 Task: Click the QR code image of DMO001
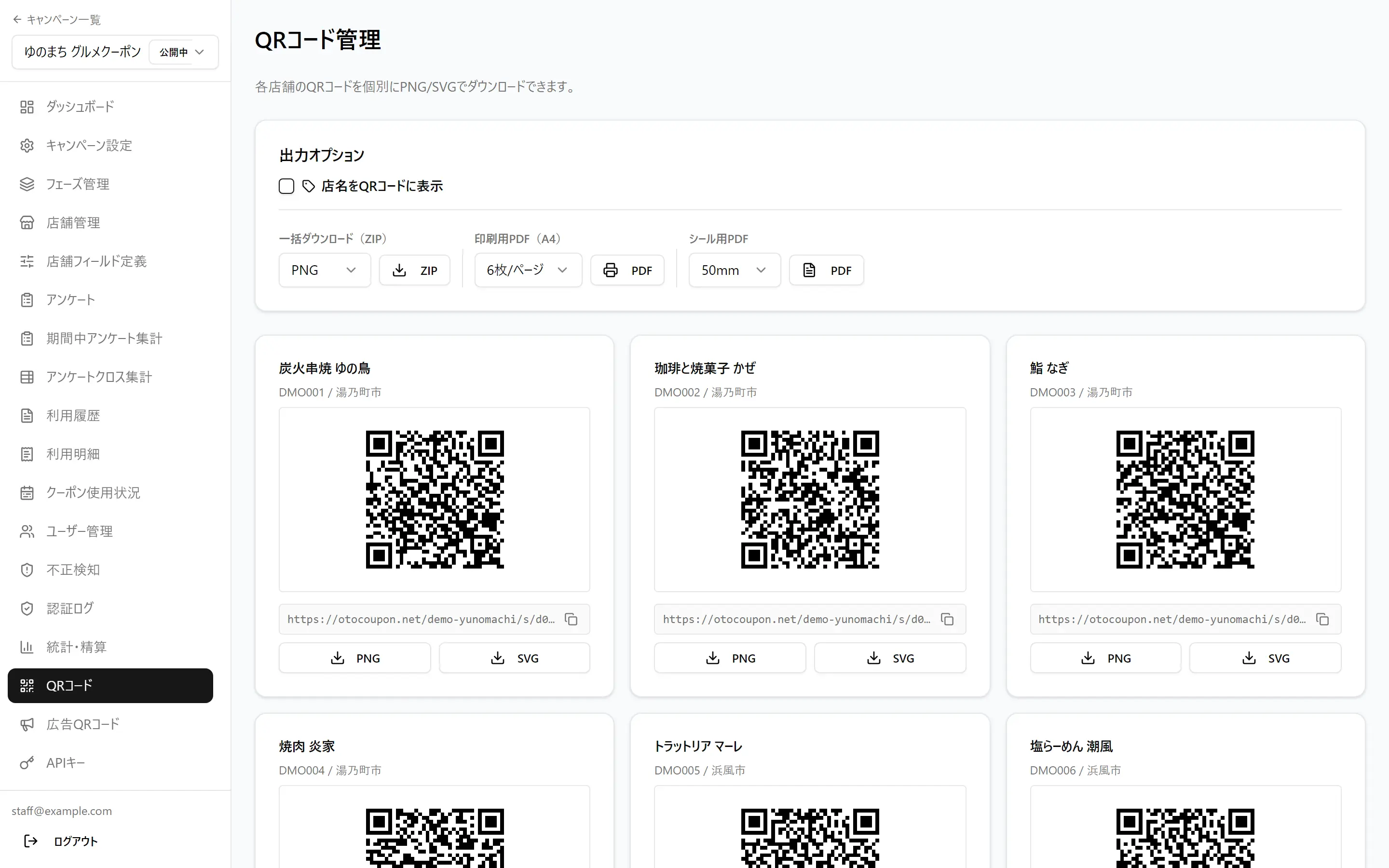point(435,500)
